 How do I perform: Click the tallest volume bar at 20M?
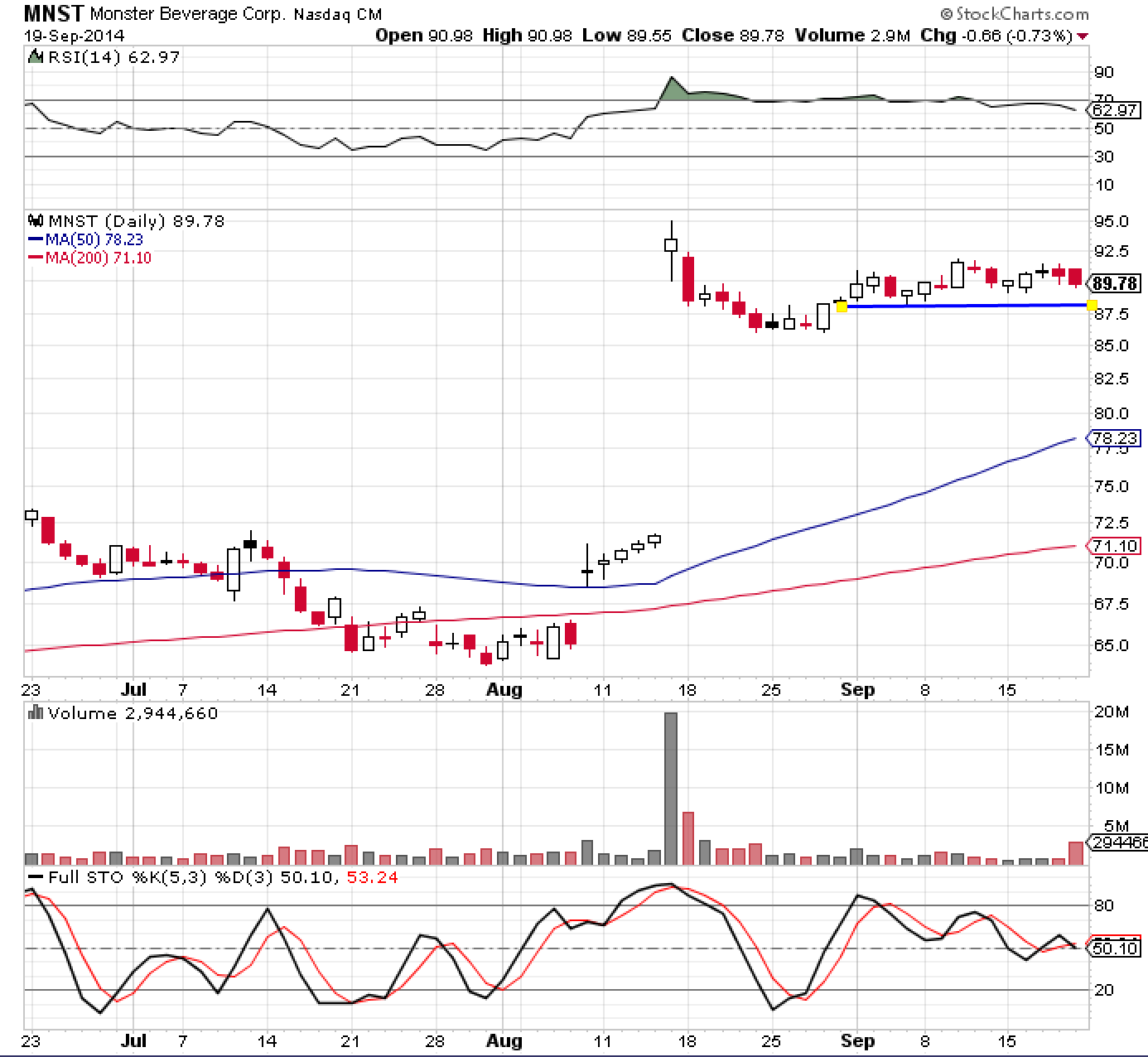click(671, 789)
